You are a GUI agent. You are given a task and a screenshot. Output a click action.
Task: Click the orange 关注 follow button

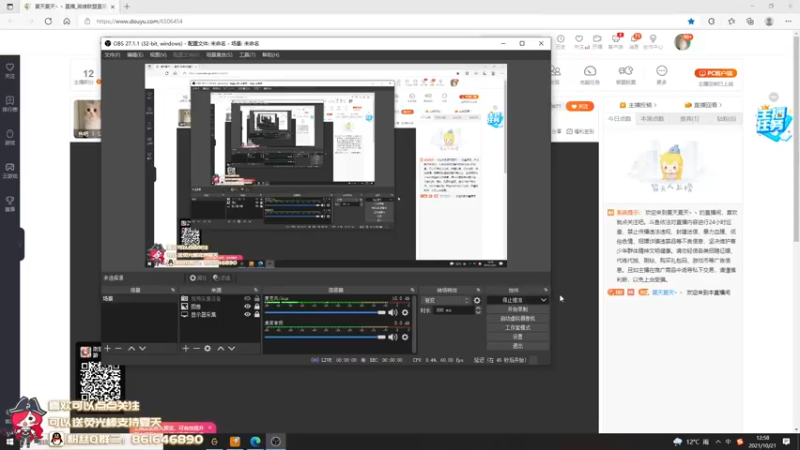tap(580, 106)
